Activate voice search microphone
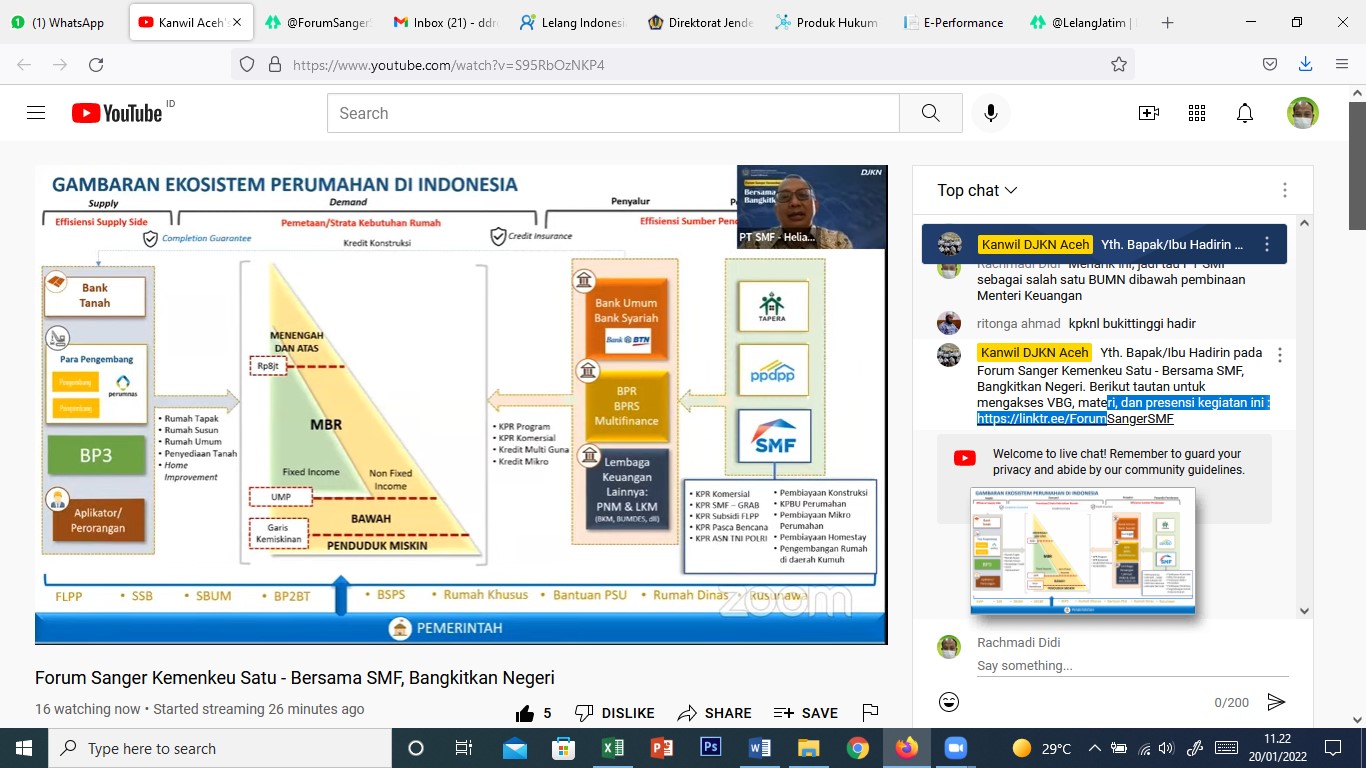The width and height of the screenshot is (1366, 768). pyautogui.click(x=990, y=113)
